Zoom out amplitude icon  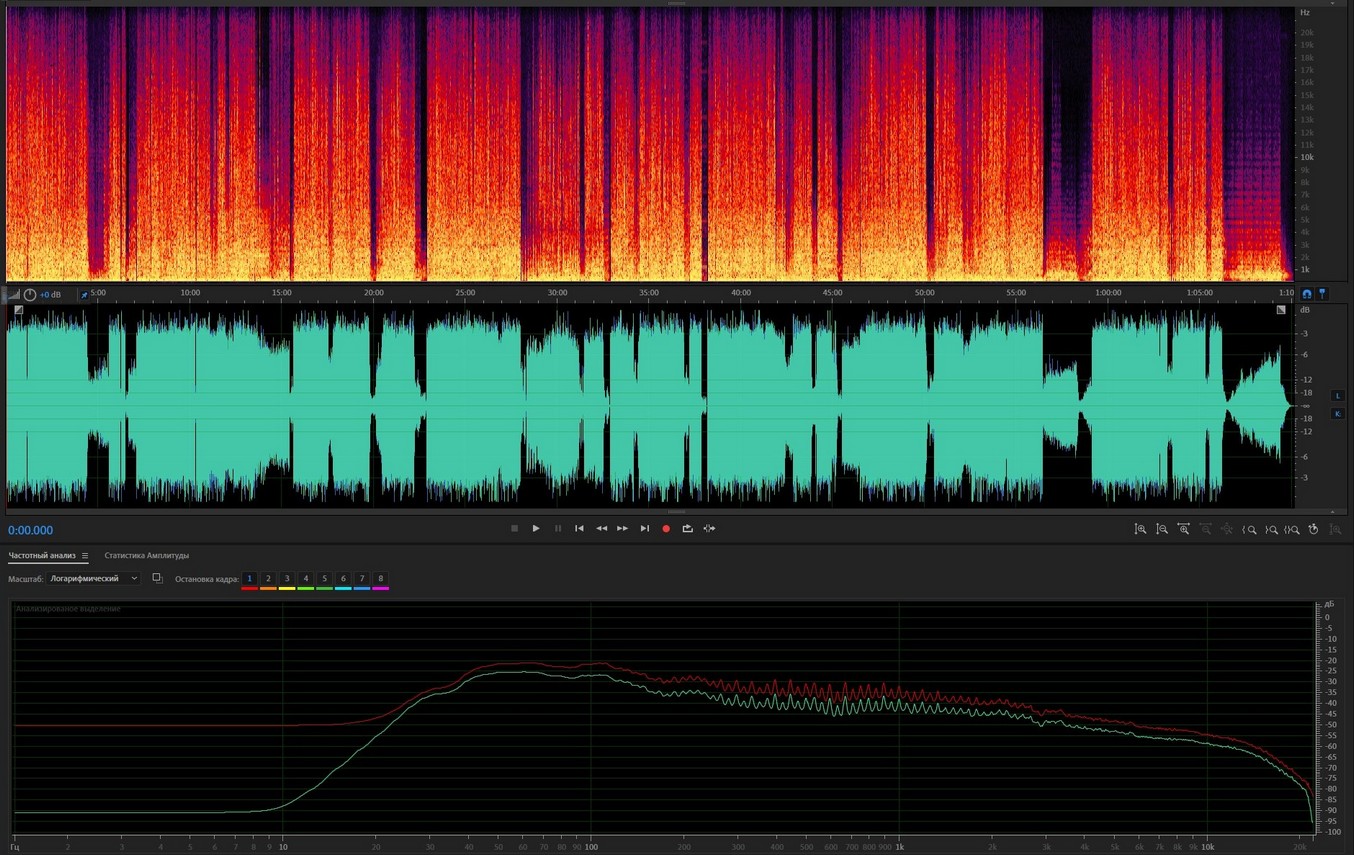pos(1162,529)
